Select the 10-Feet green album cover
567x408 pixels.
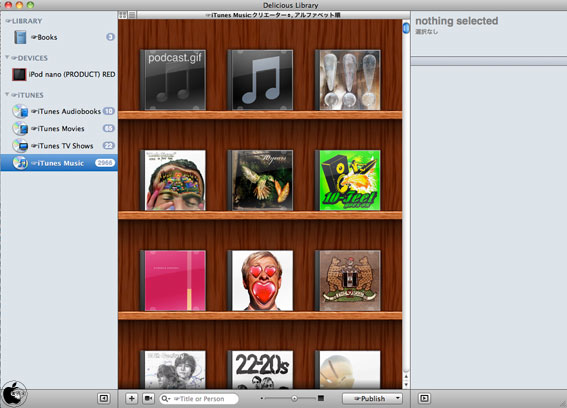tap(348, 180)
